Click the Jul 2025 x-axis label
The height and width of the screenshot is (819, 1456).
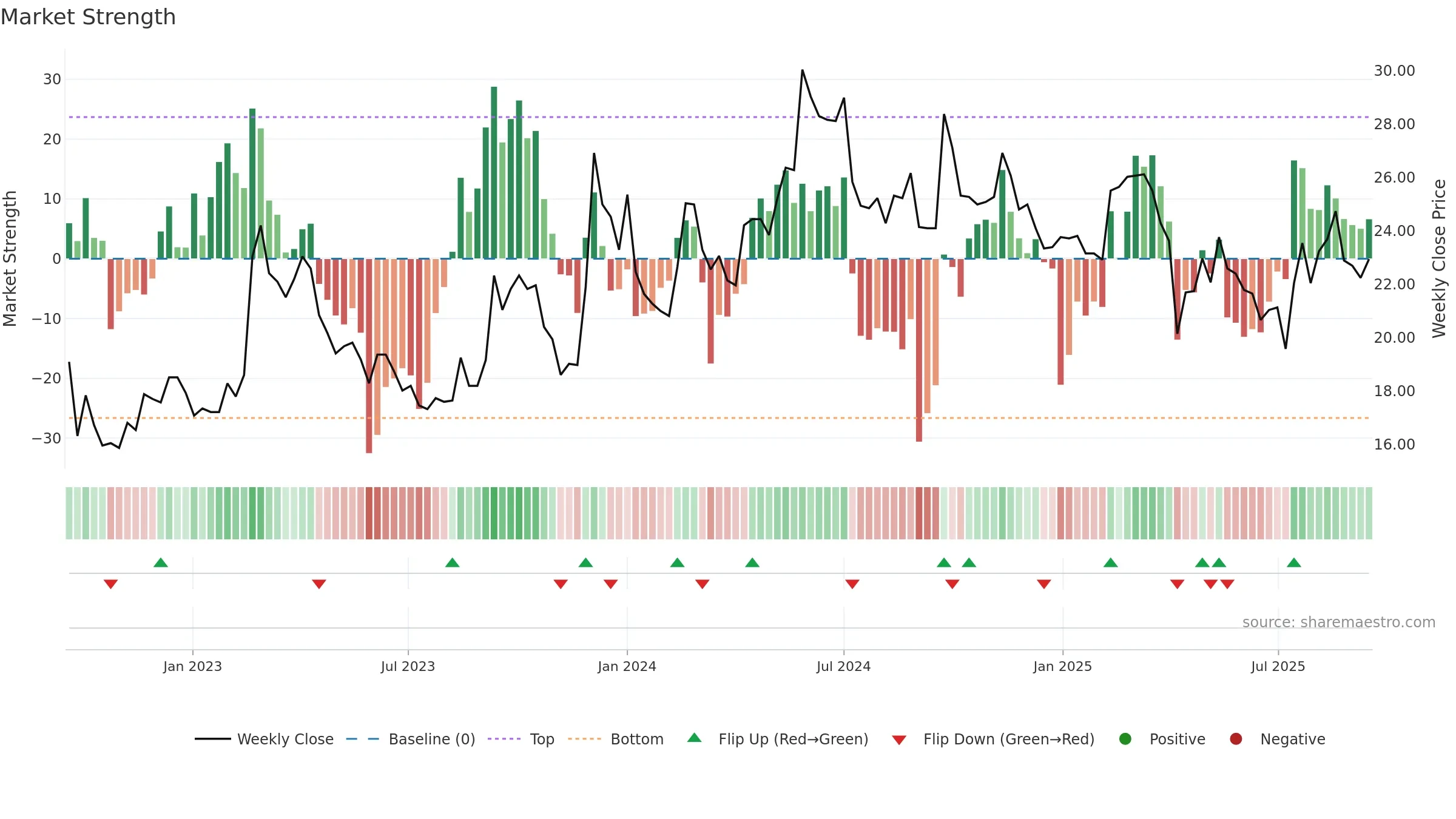[x=1278, y=666]
